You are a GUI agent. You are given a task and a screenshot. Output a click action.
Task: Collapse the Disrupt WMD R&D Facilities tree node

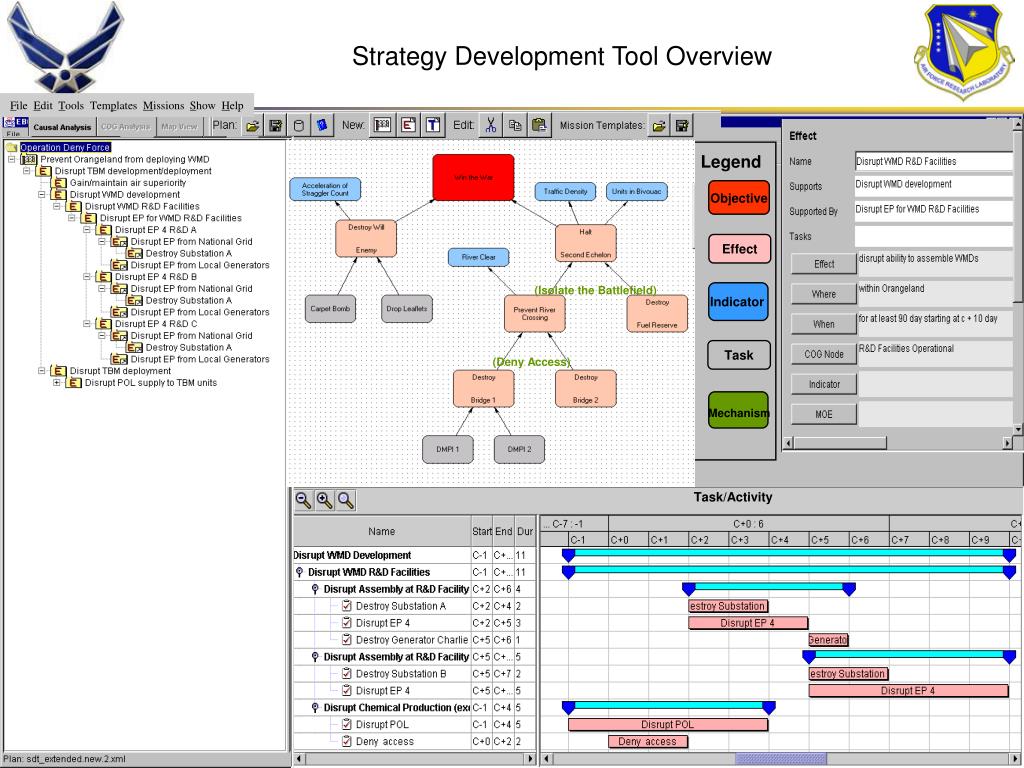(x=57, y=206)
